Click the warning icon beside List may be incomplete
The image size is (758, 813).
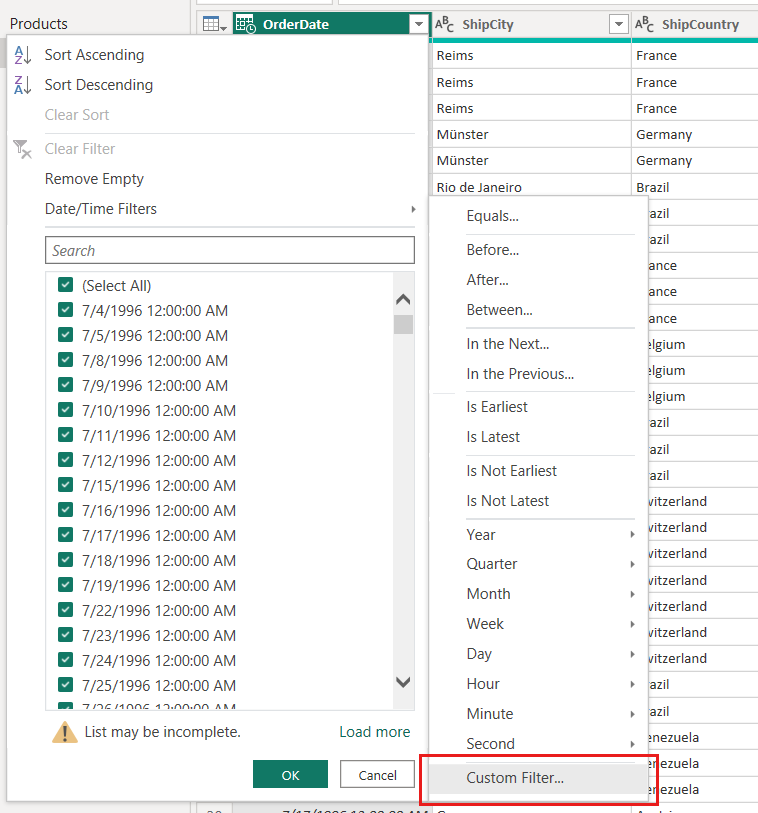click(65, 732)
